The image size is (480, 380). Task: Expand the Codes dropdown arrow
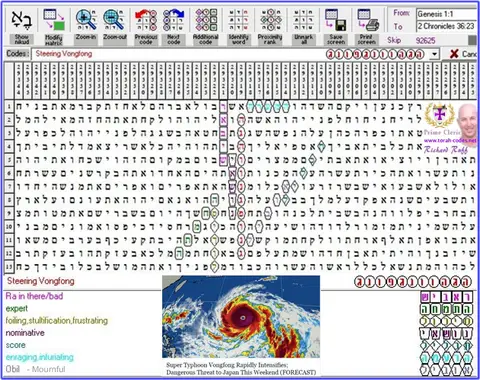pos(434,54)
